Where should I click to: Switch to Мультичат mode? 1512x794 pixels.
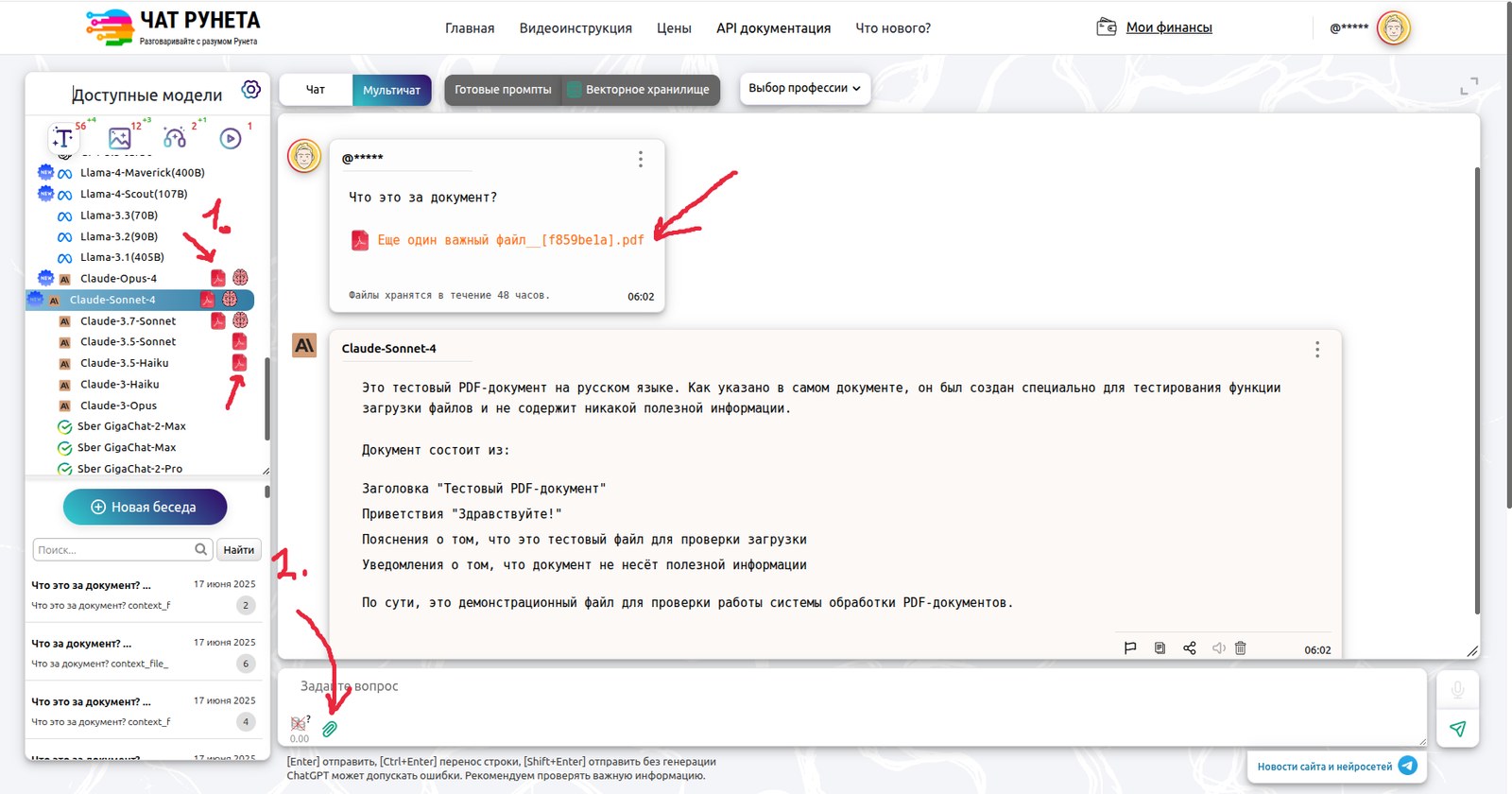pyautogui.click(x=391, y=90)
